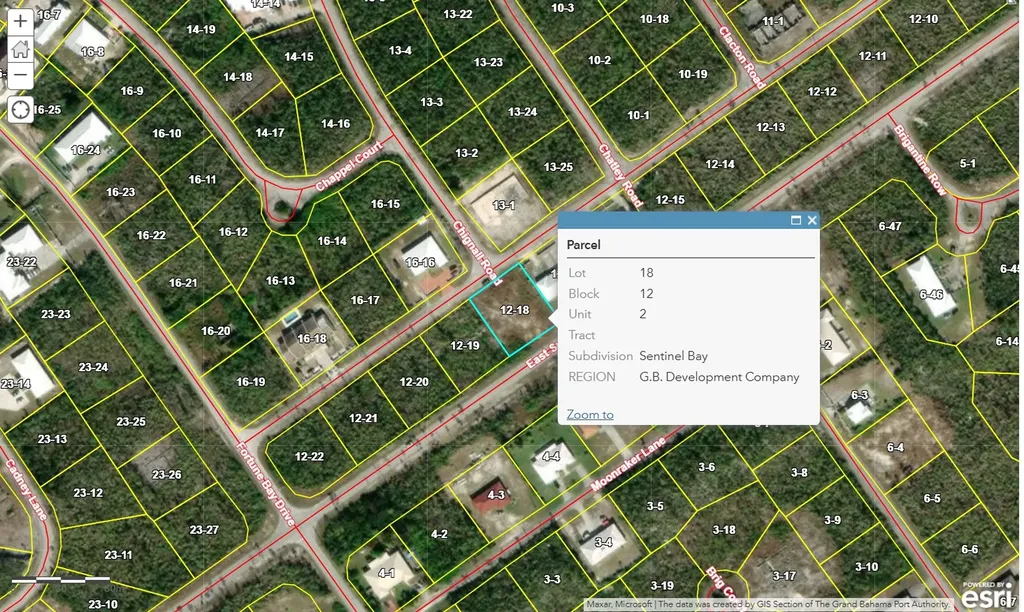The image size is (1024, 612).
Task: Close the Parcel popup
Action: [812, 220]
